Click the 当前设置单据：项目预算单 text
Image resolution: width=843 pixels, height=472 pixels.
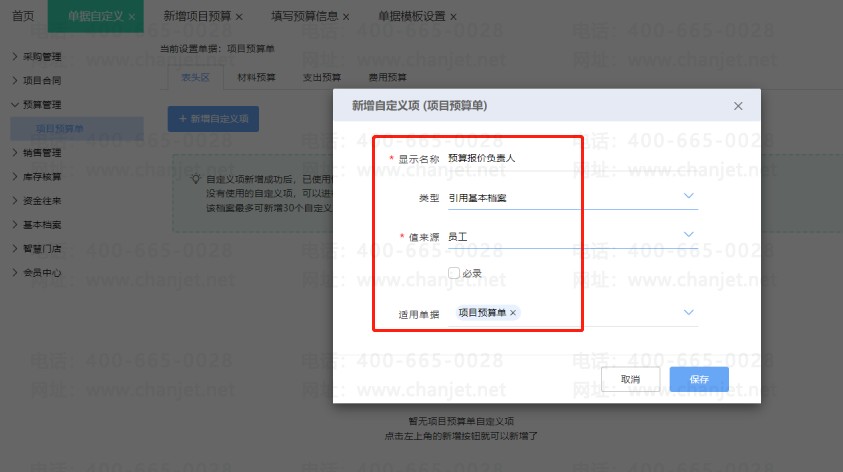point(217,49)
